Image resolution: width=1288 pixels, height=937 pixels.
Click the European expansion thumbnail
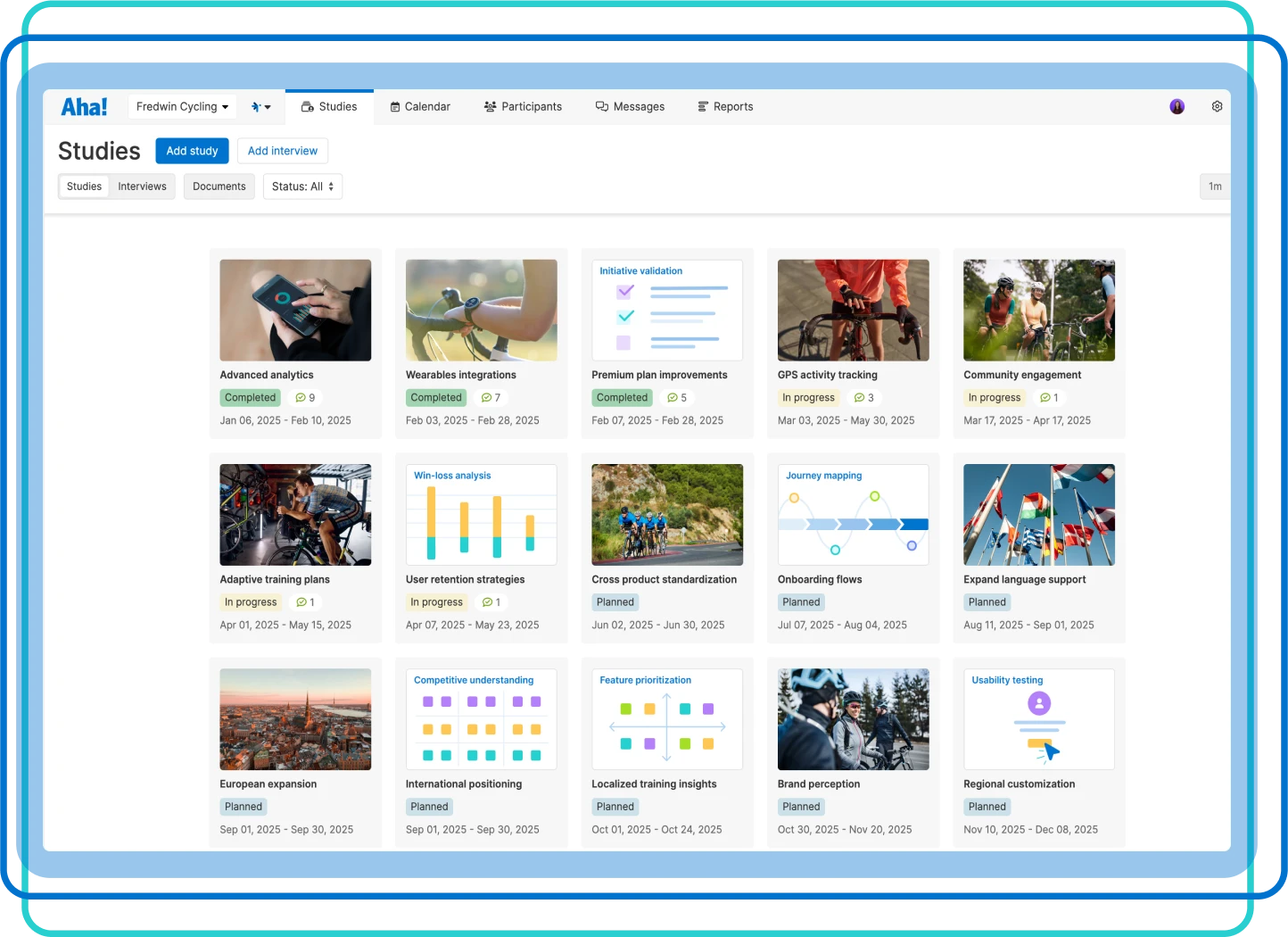295,719
